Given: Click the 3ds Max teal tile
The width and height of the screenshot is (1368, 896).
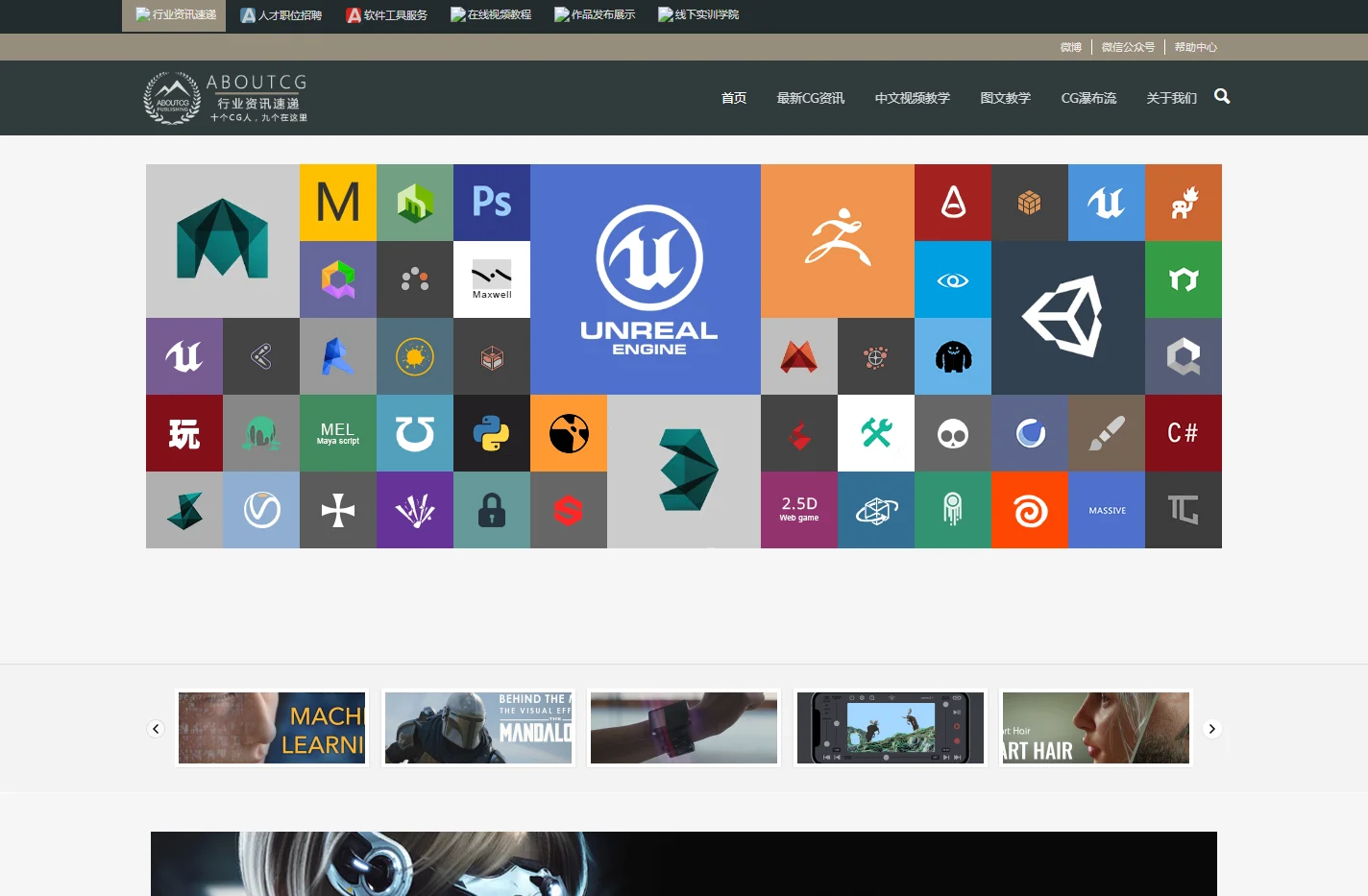Looking at the screenshot, I should (684, 472).
